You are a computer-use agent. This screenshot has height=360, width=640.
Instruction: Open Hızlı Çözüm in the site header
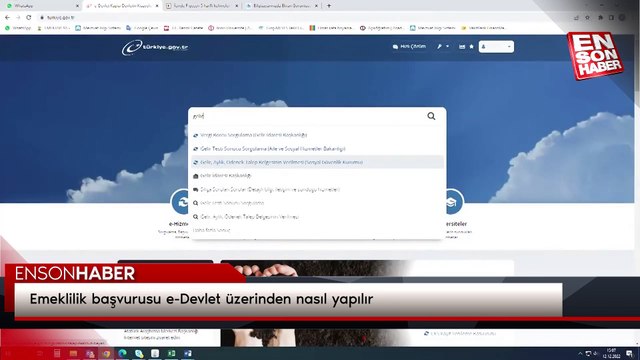(x=409, y=47)
